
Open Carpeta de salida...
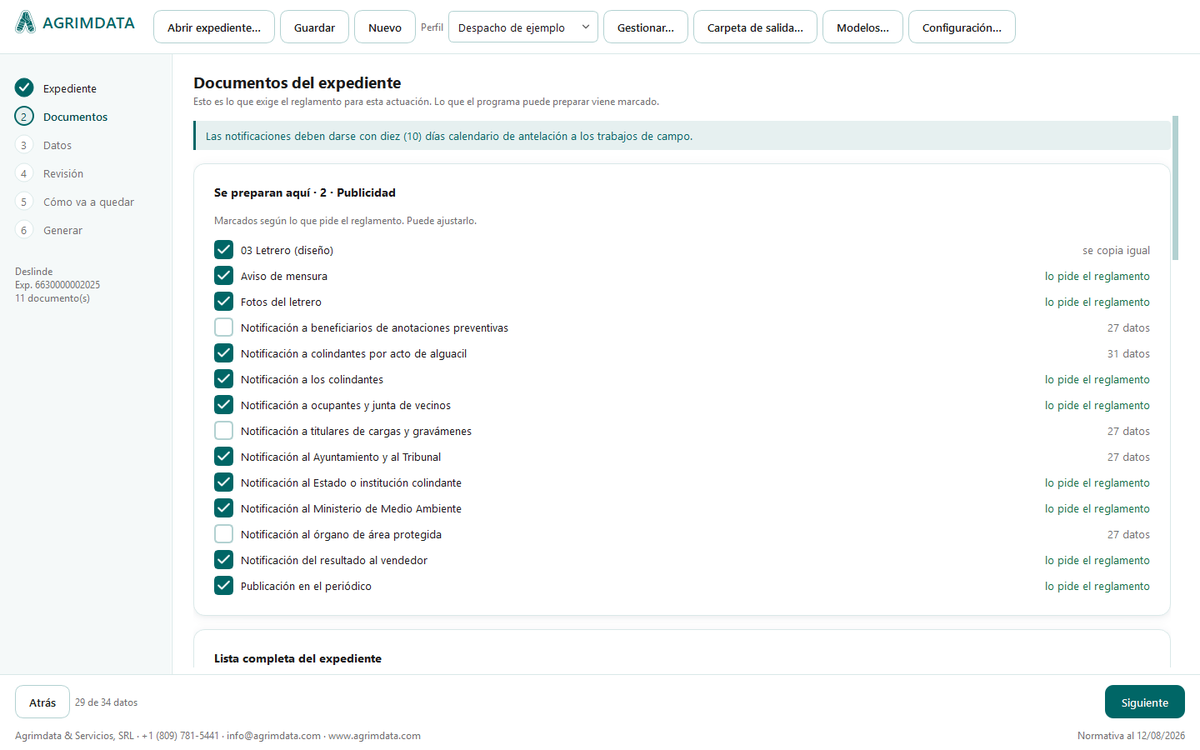click(x=755, y=27)
